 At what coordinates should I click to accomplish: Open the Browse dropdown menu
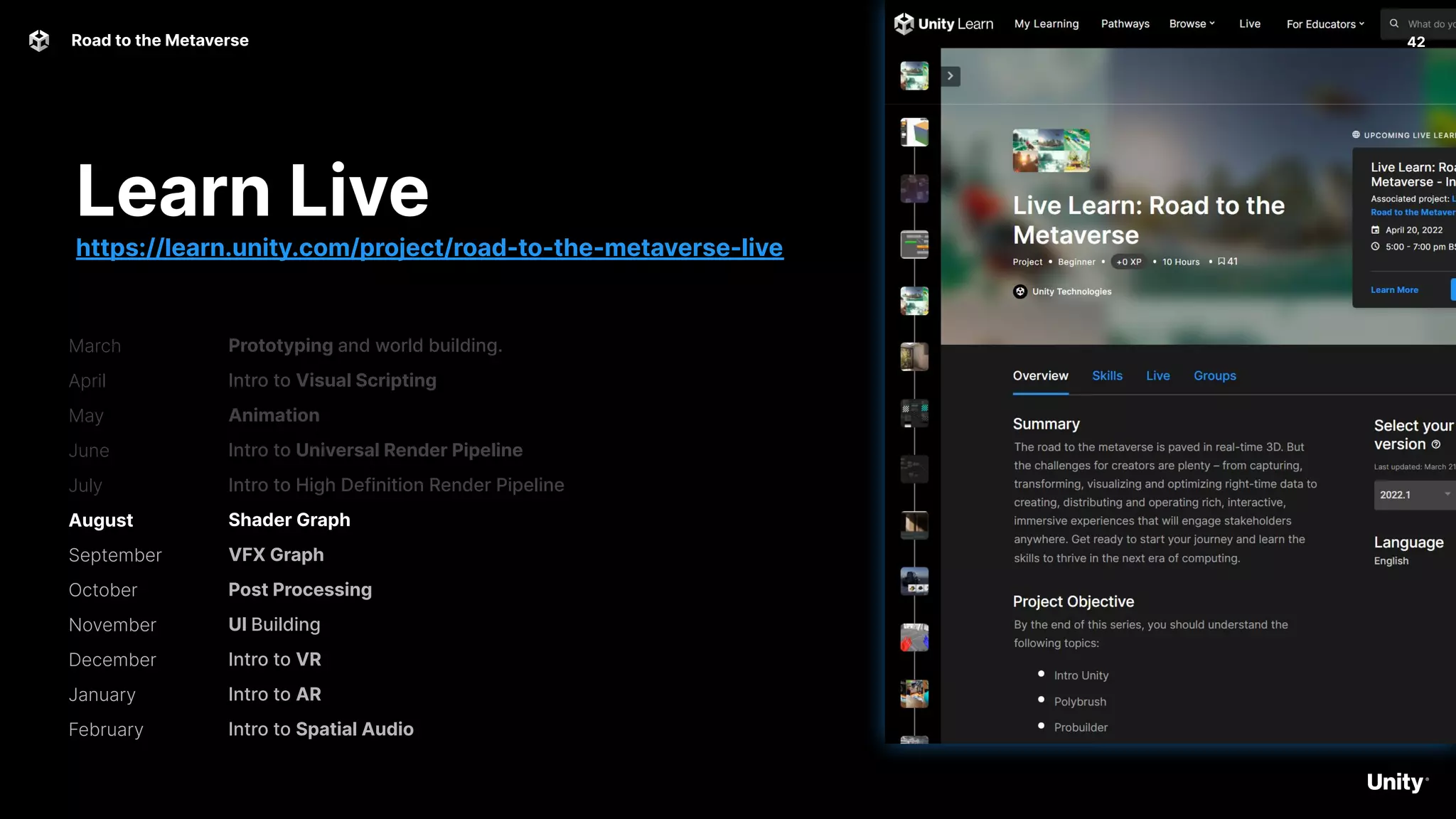(x=1192, y=23)
